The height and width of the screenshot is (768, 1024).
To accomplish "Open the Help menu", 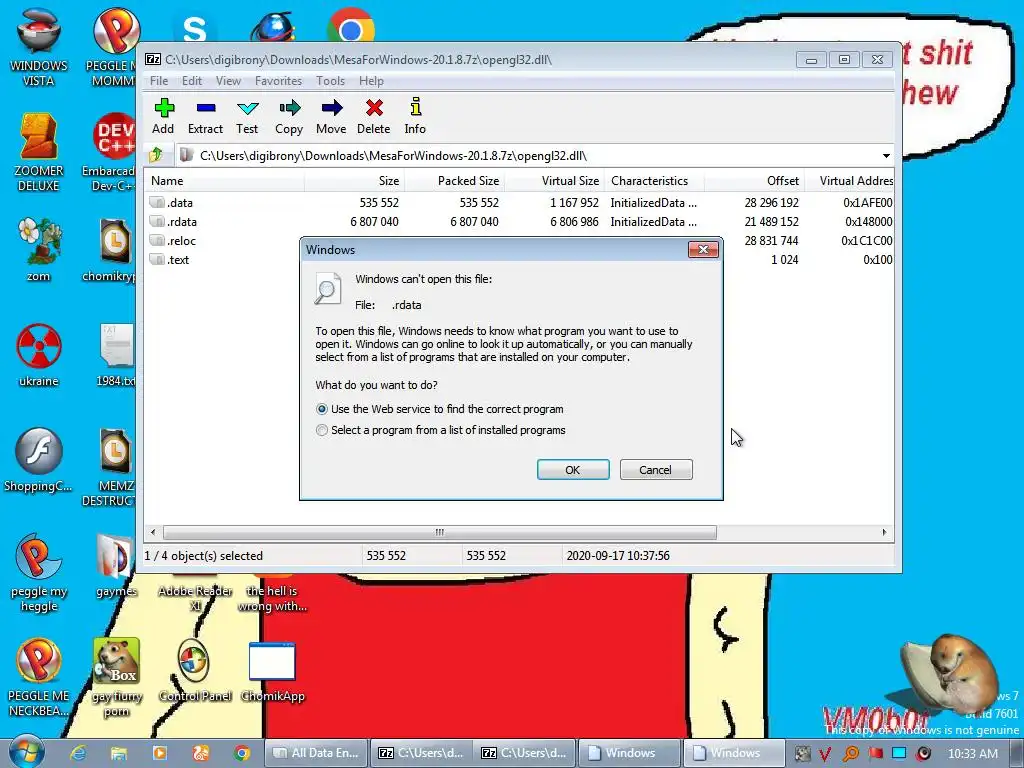I will tap(371, 80).
